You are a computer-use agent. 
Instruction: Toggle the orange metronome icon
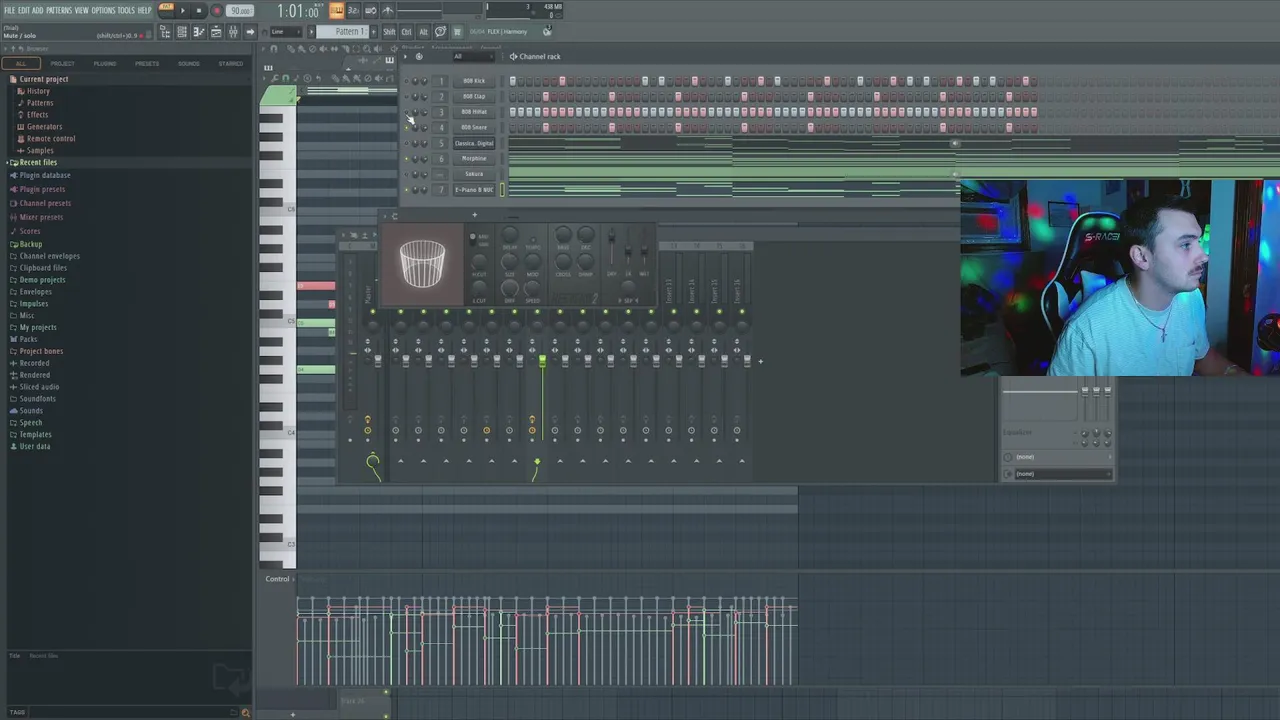click(337, 11)
